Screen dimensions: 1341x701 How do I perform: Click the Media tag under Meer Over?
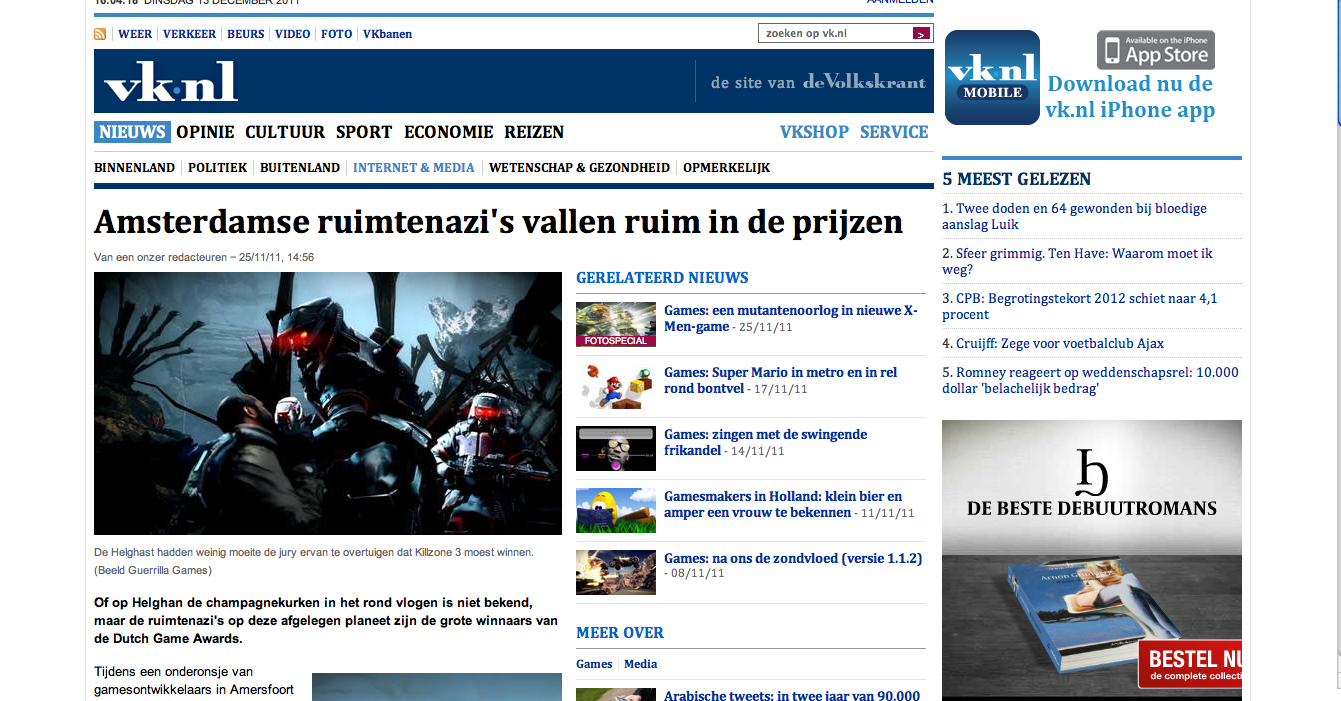[641, 664]
